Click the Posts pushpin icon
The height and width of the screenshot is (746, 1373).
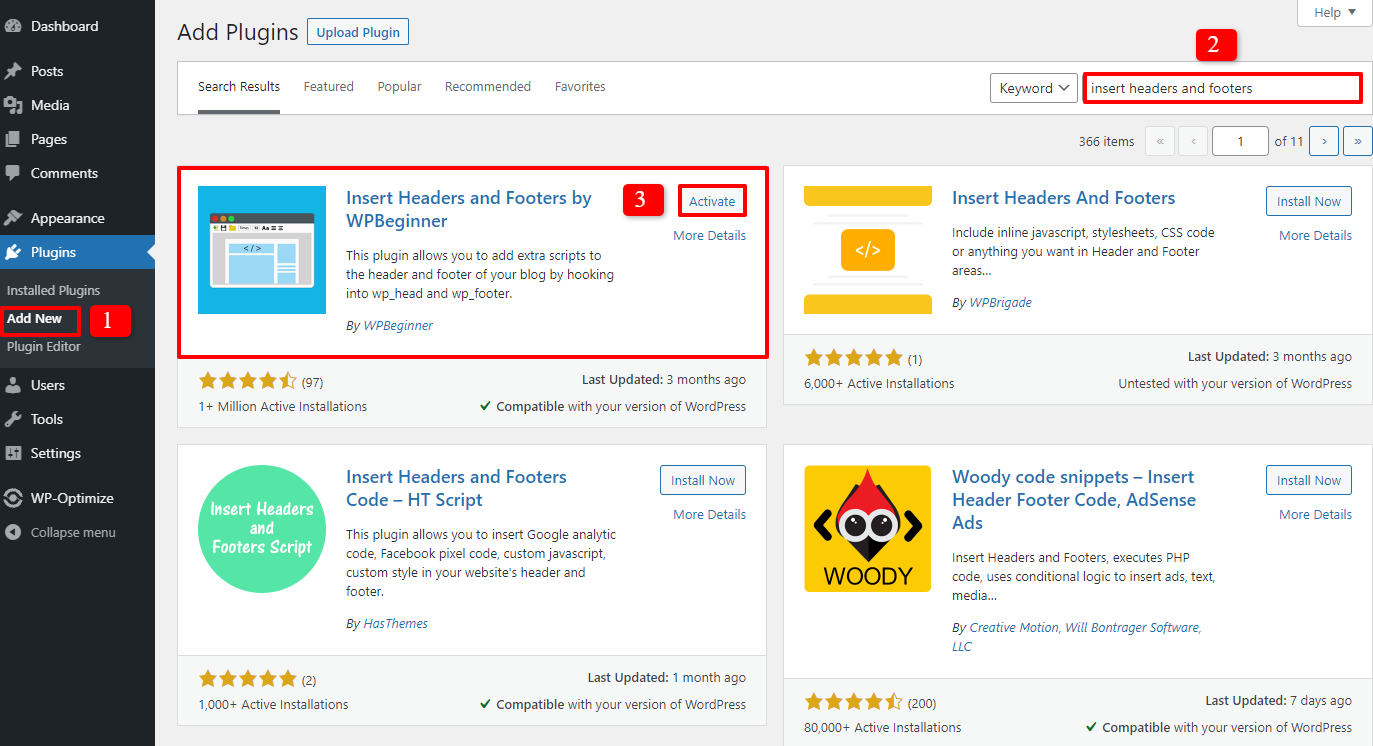point(13,71)
